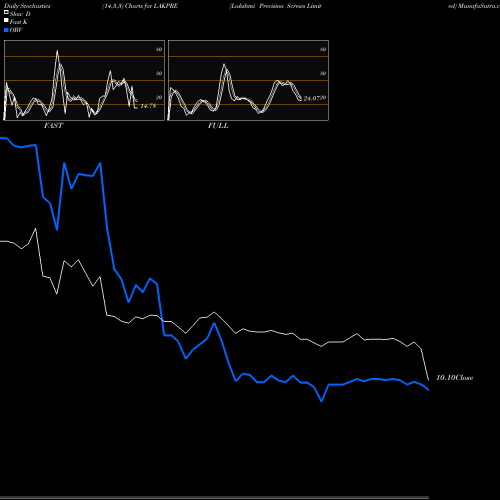500x500 pixels.
Task: Click the '10.10Close' price label
Action: (x=455, y=378)
